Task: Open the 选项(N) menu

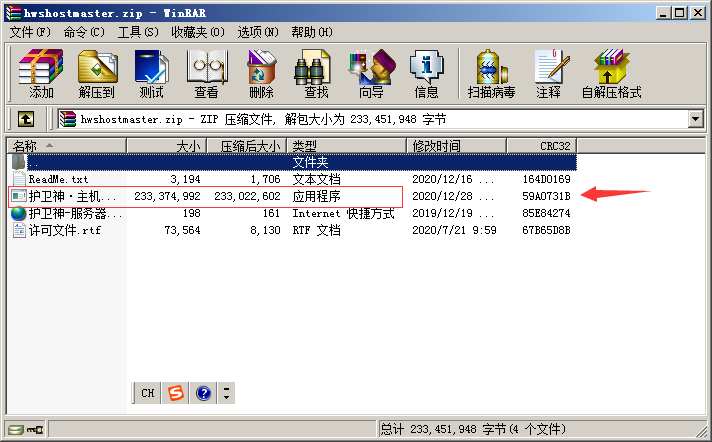Action: (256, 32)
